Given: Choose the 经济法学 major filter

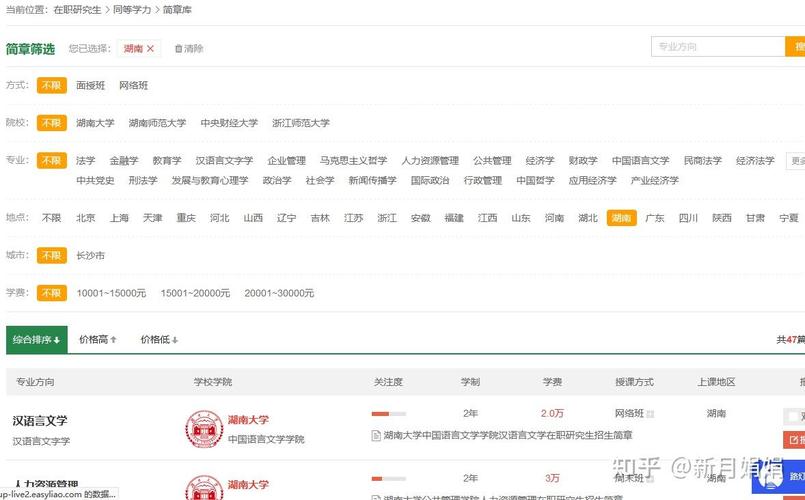Looking at the screenshot, I should tap(755, 161).
